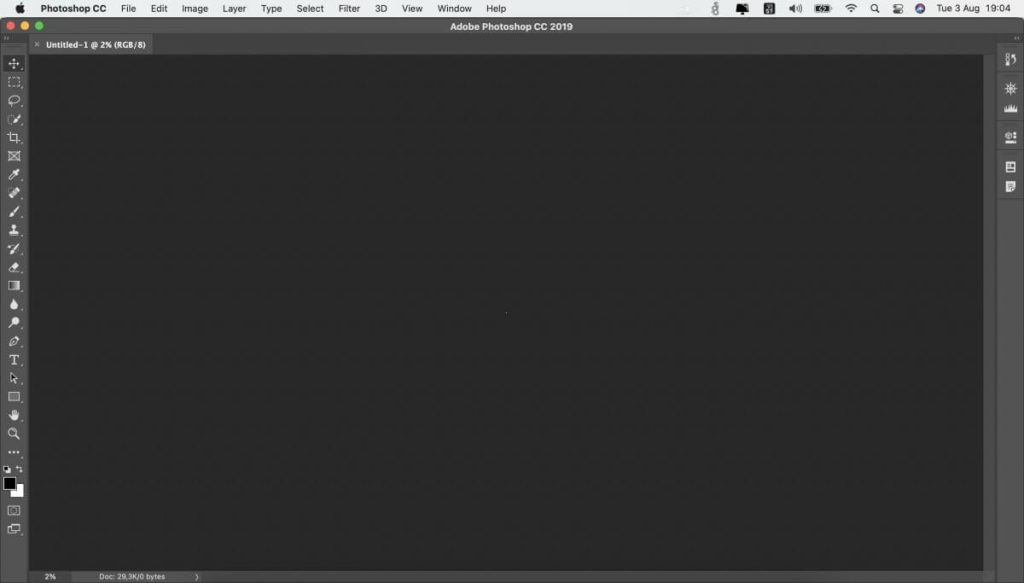
Task: Select the Hand tool
Action: (x=14, y=415)
